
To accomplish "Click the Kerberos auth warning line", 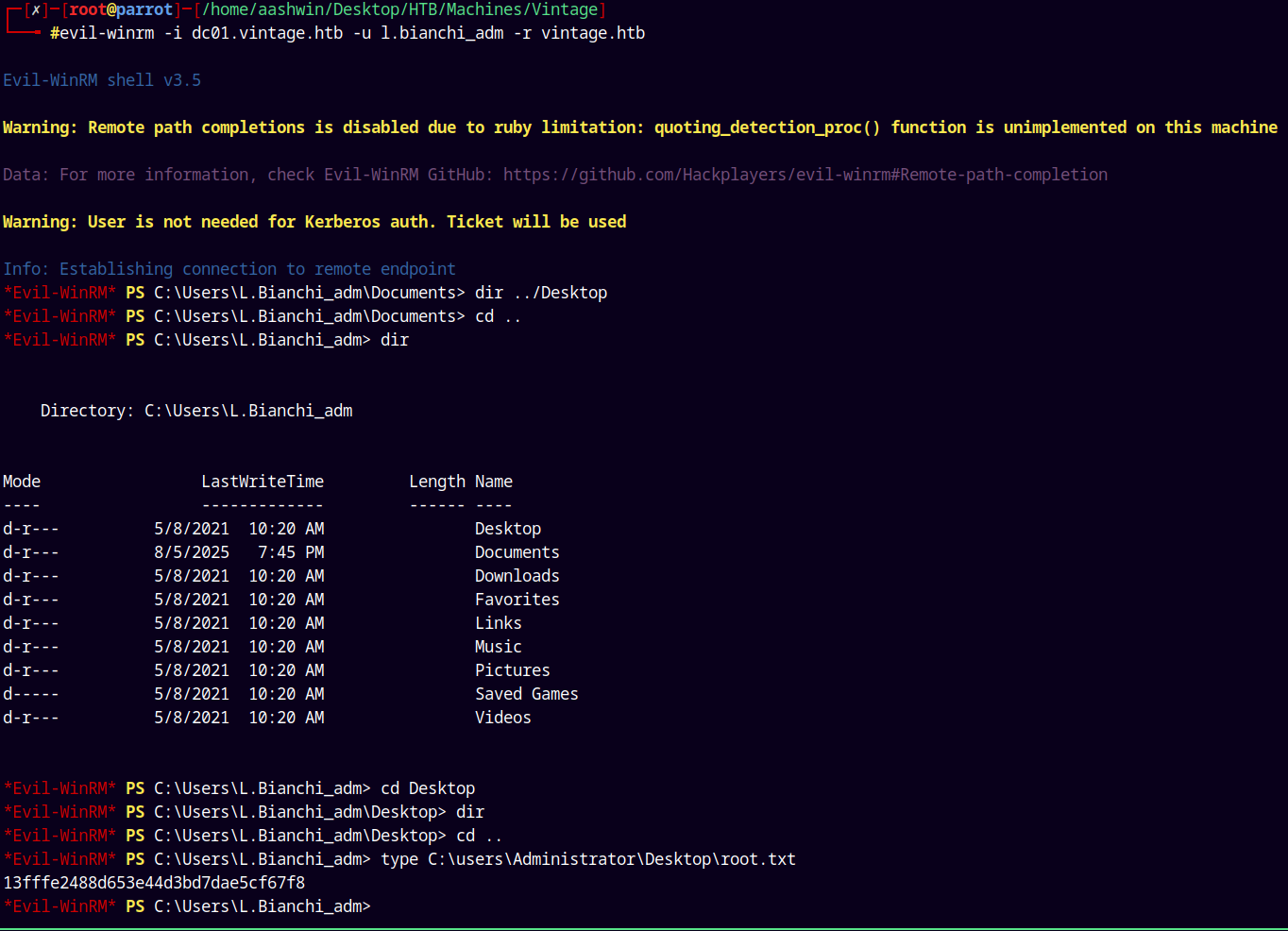I will [314, 222].
